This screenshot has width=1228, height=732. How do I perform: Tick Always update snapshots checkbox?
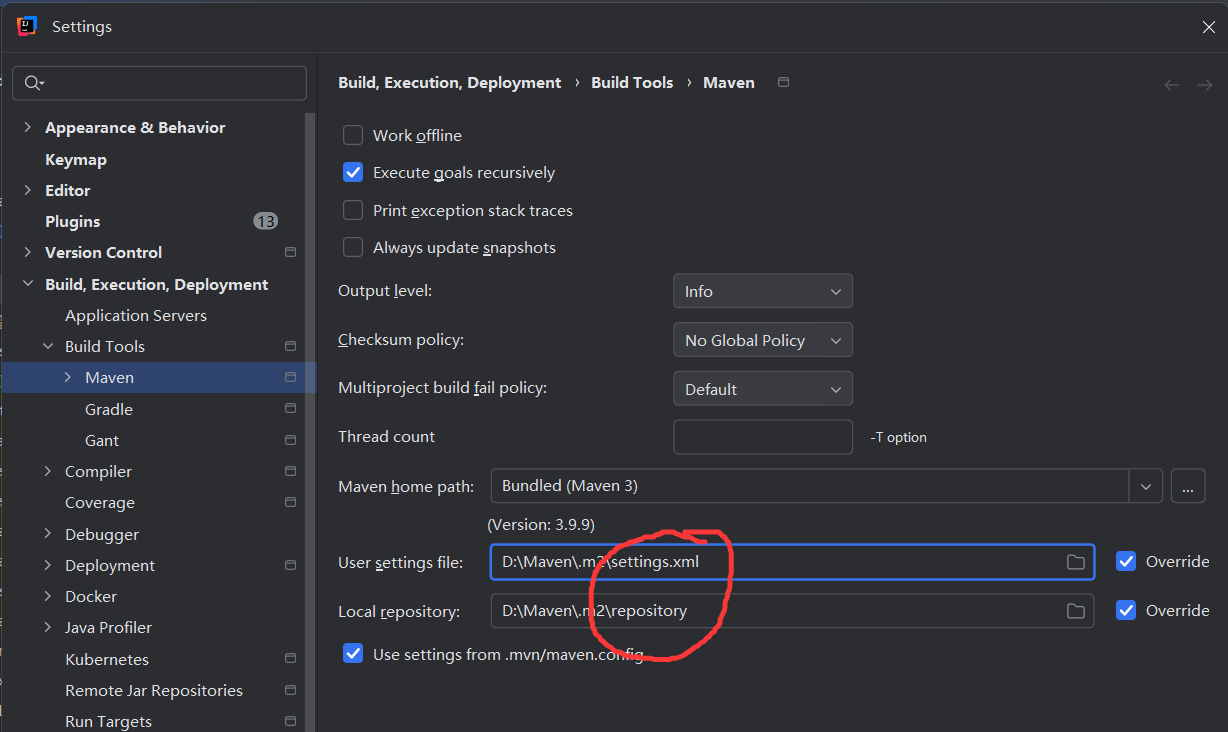point(353,247)
